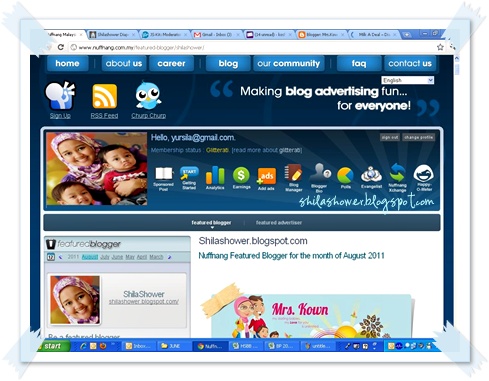
Task: Open the Happy-O-Meter smiley icon
Action: pyautogui.click(x=424, y=173)
